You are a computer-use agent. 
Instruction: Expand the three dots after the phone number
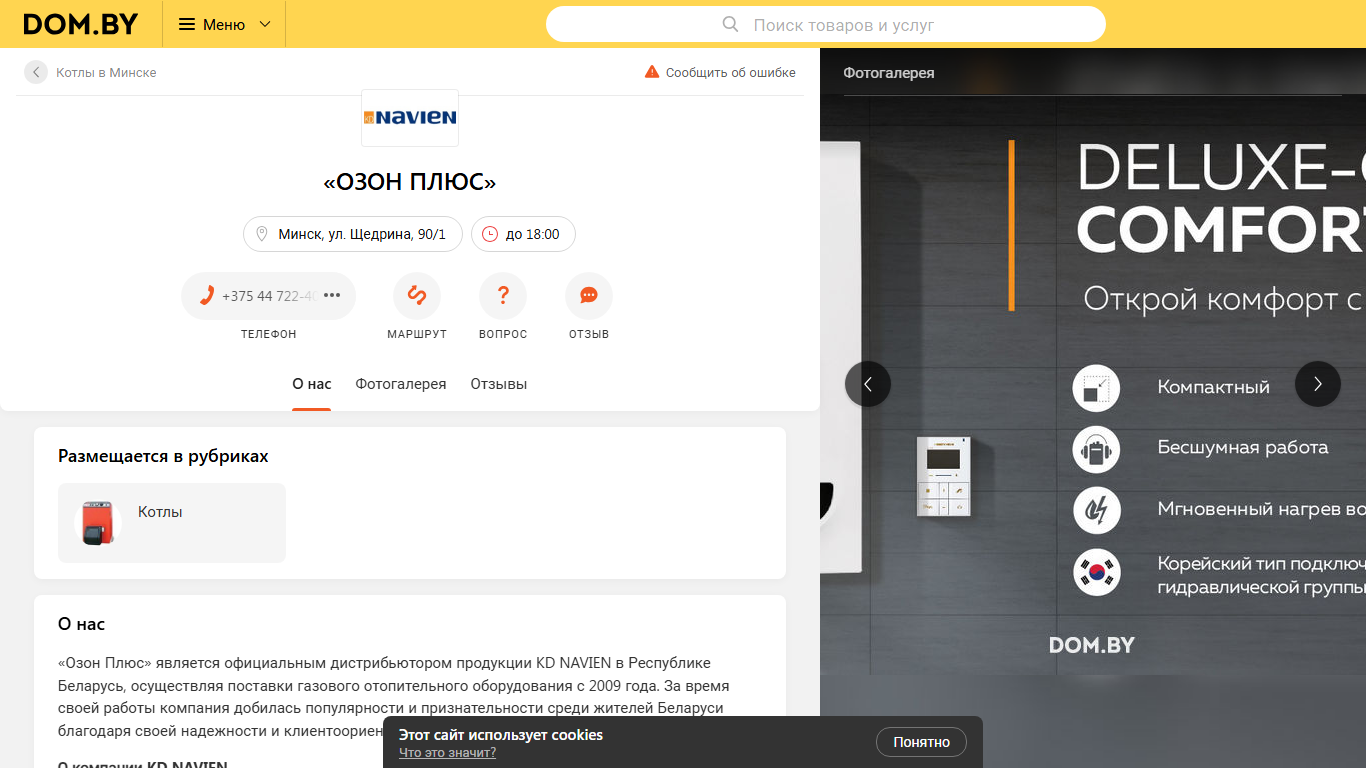pyautogui.click(x=333, y=296)
